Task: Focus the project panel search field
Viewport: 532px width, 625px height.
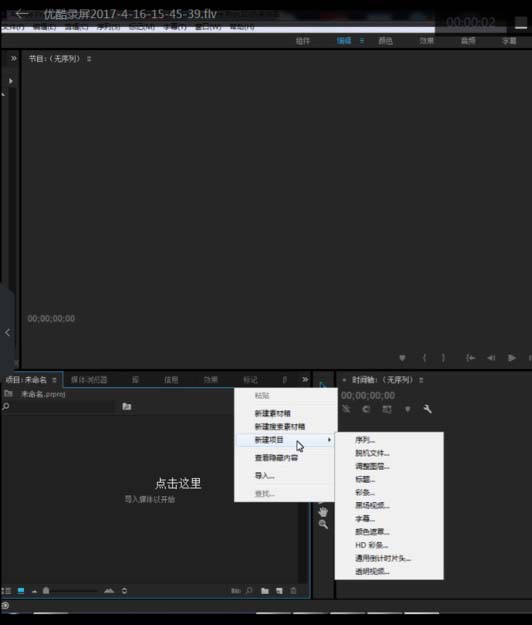Action: click(60, 407)
